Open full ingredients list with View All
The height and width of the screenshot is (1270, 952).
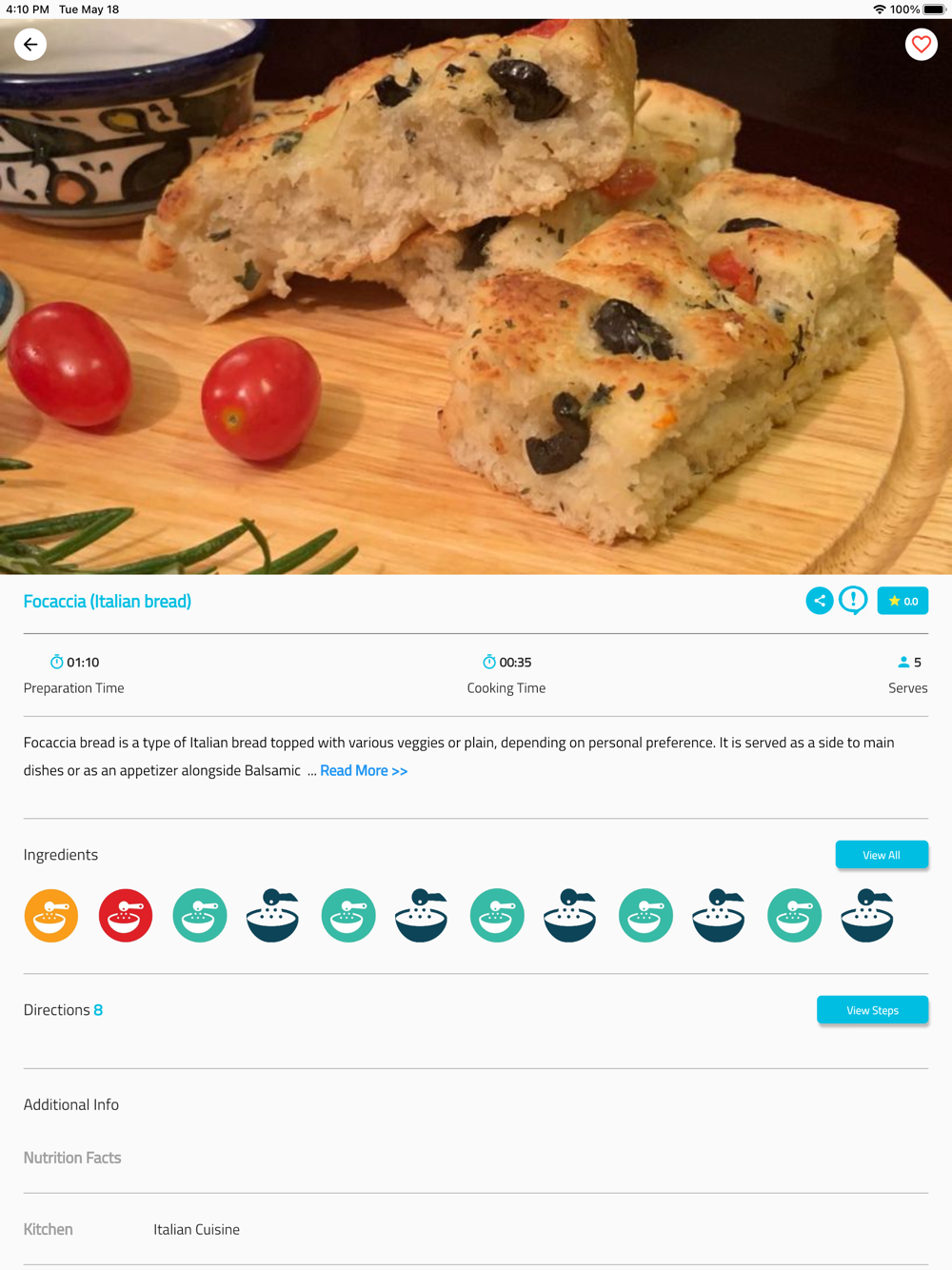882,855
